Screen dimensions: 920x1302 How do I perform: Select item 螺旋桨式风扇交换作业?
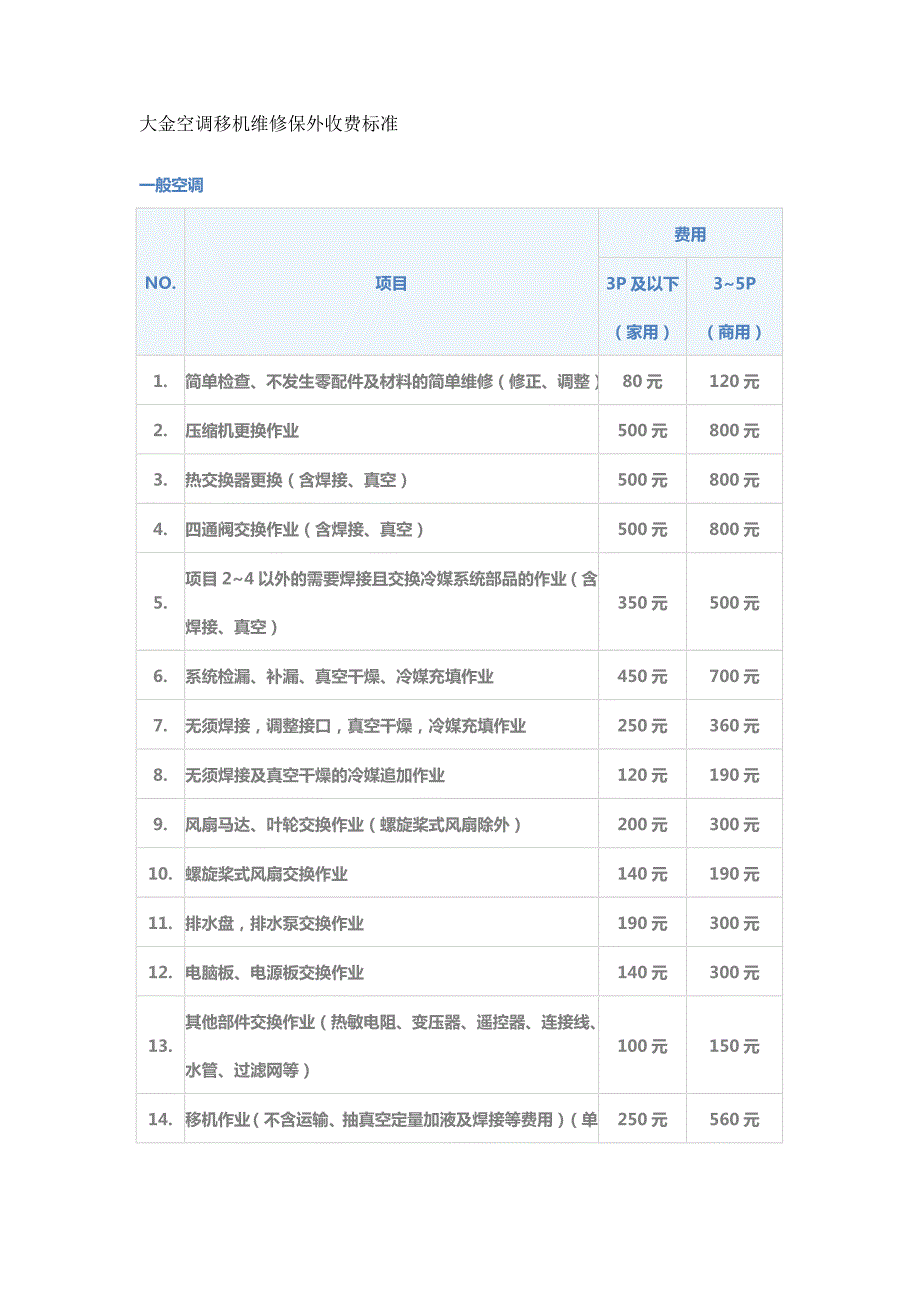tap(266, 874)
